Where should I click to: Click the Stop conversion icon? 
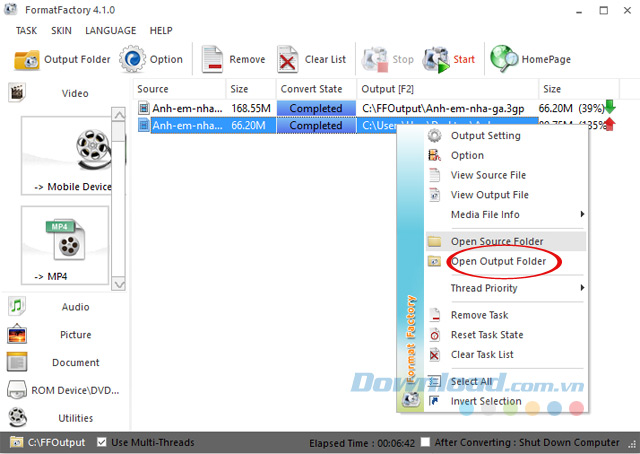coord(375,60)
